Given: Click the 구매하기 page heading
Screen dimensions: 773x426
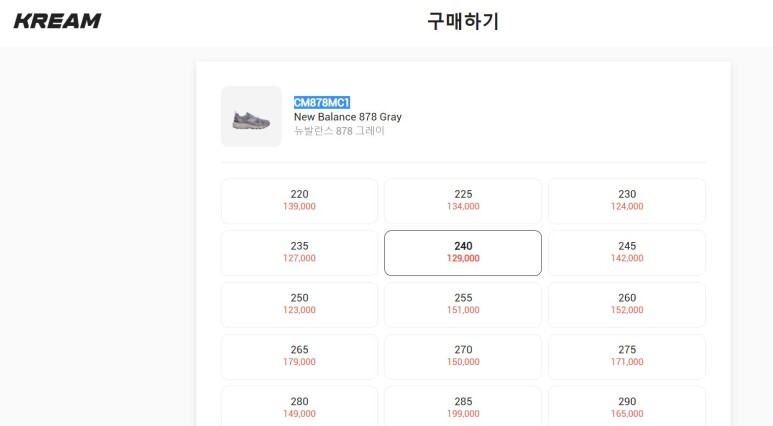Looking at the screenshot, I should point(463,21).
